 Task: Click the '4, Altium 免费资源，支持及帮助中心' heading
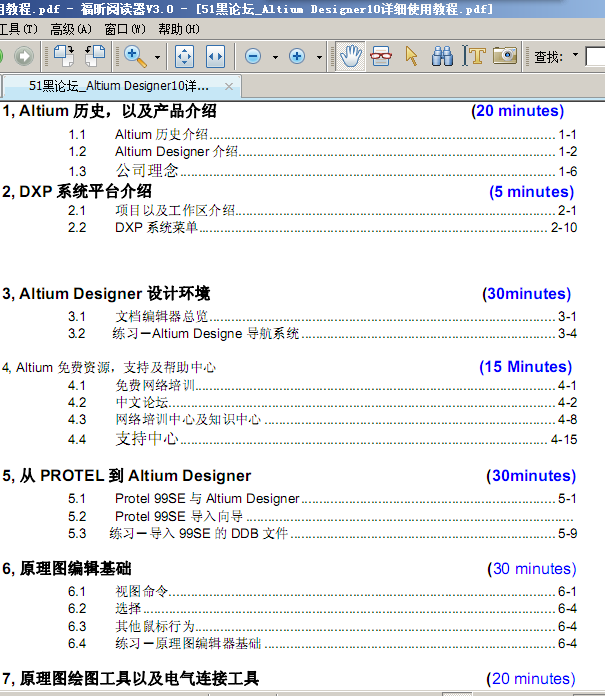(x=109, y=368)
